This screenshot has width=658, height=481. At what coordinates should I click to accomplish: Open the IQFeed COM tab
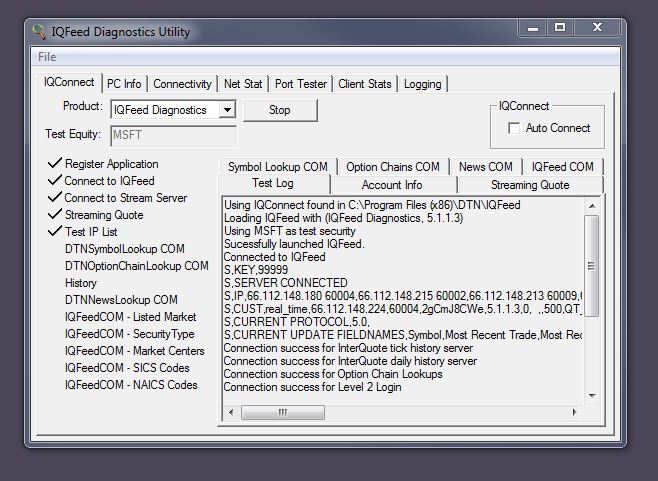(563, 167)
